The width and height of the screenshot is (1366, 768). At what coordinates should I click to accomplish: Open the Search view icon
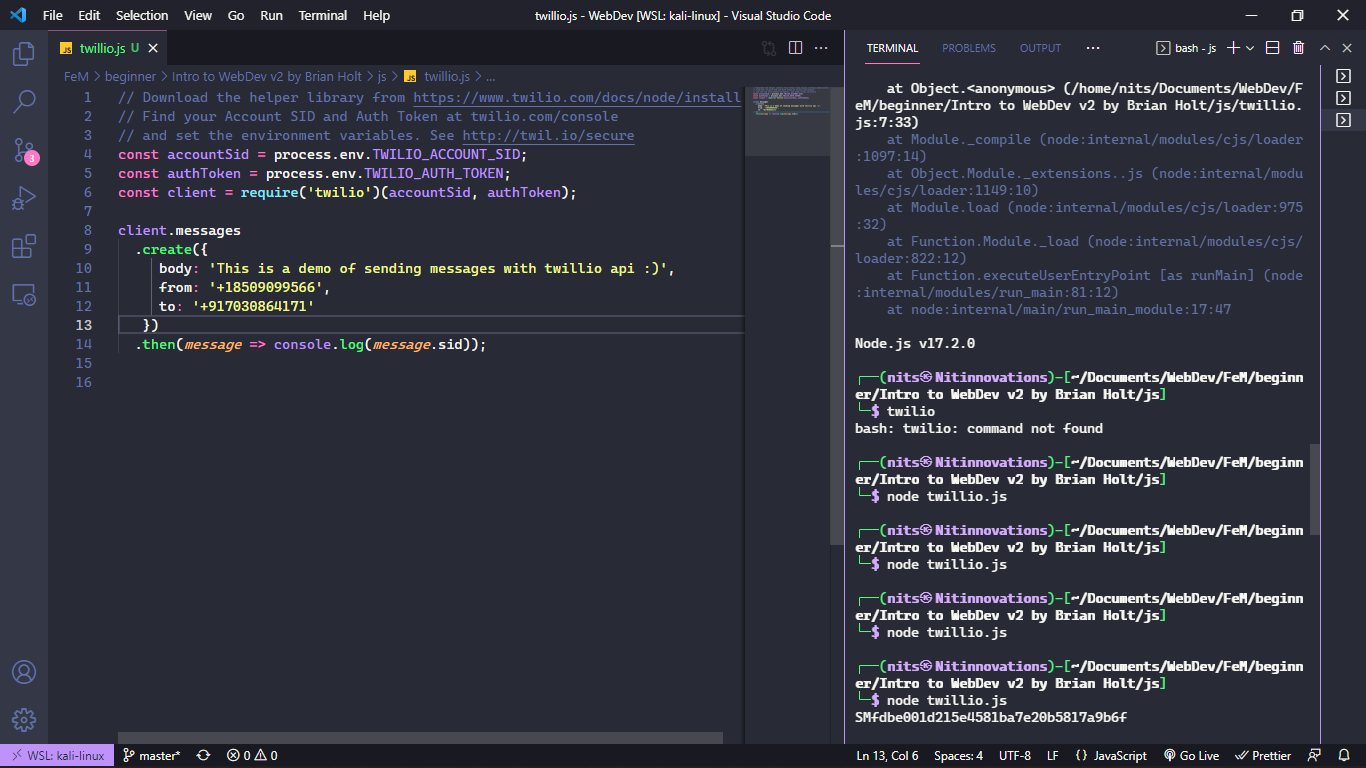coord(24,102)
